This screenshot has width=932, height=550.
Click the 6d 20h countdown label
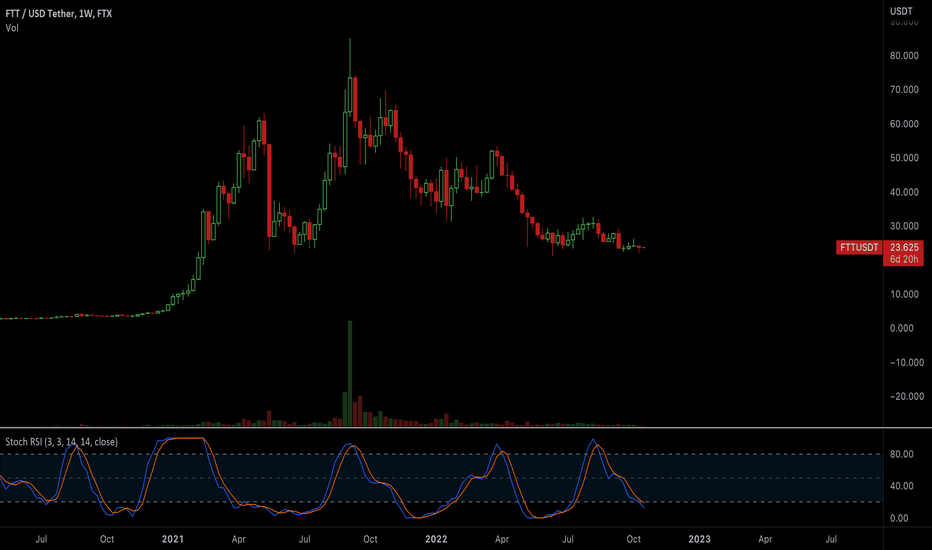903,259
